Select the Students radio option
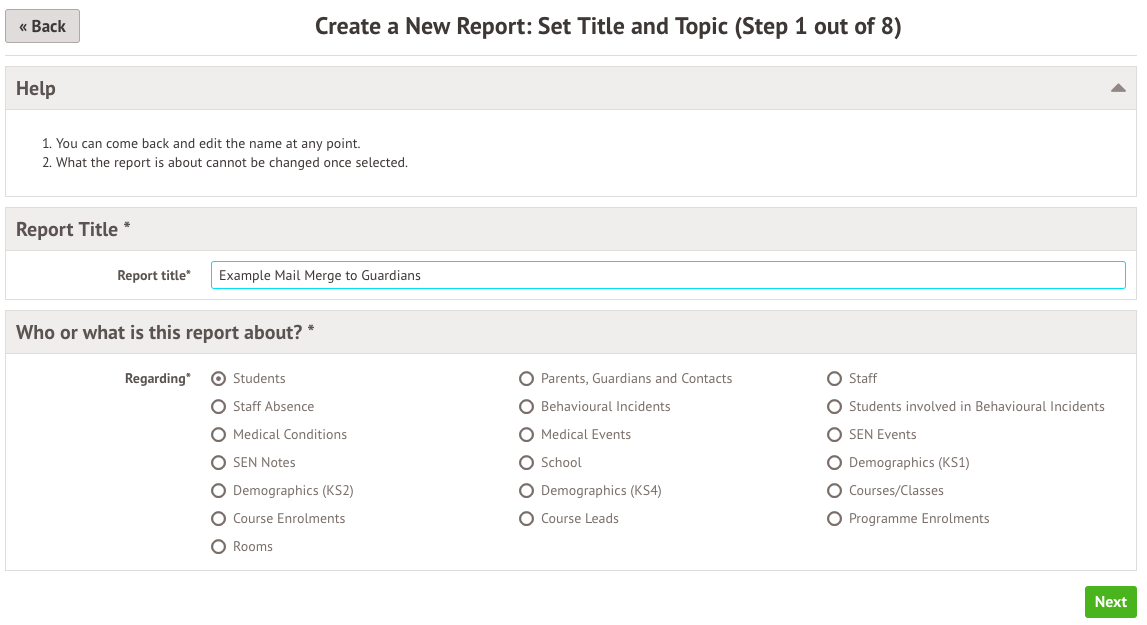Viewport: 1147px width, 625px height. [x=218, y=379]
